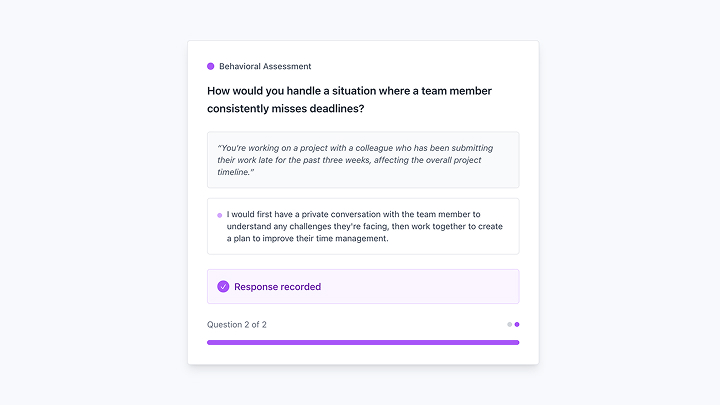Click the middle of the purple progress bar
720x405 pixels.
coord(363,342)
